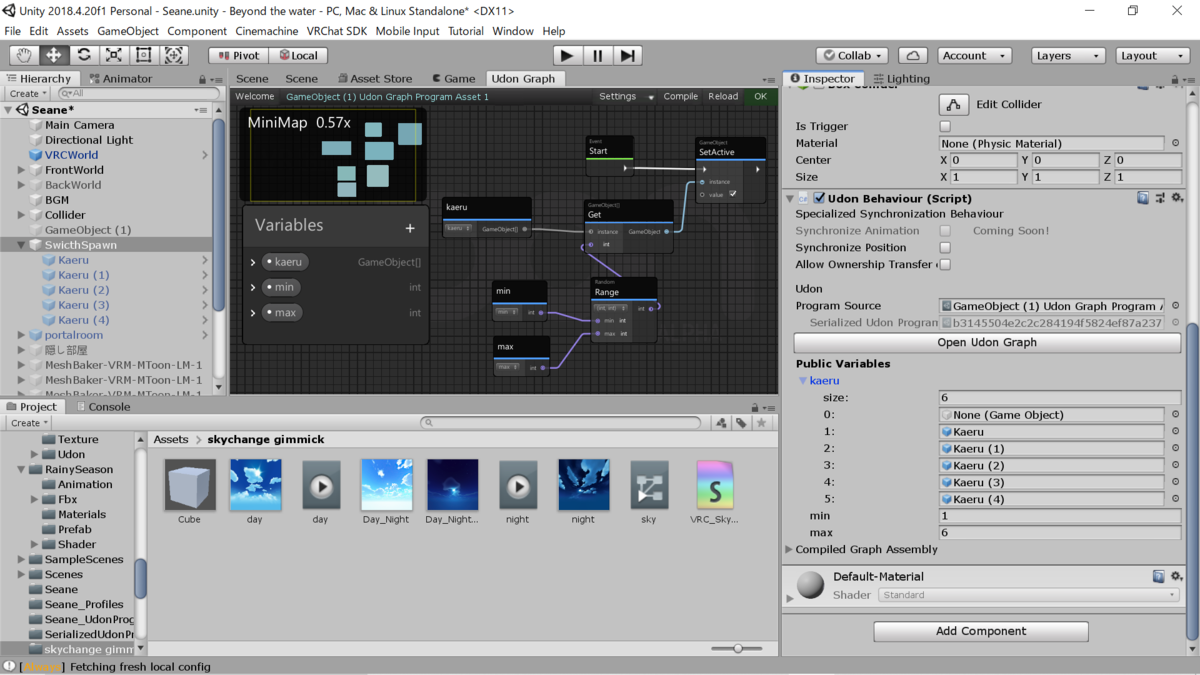Toggle Udon Behaviour enabled checkbox
The width and height of the screenshot is (1200, 675).
pyautogui.click(x=819, y=198)
